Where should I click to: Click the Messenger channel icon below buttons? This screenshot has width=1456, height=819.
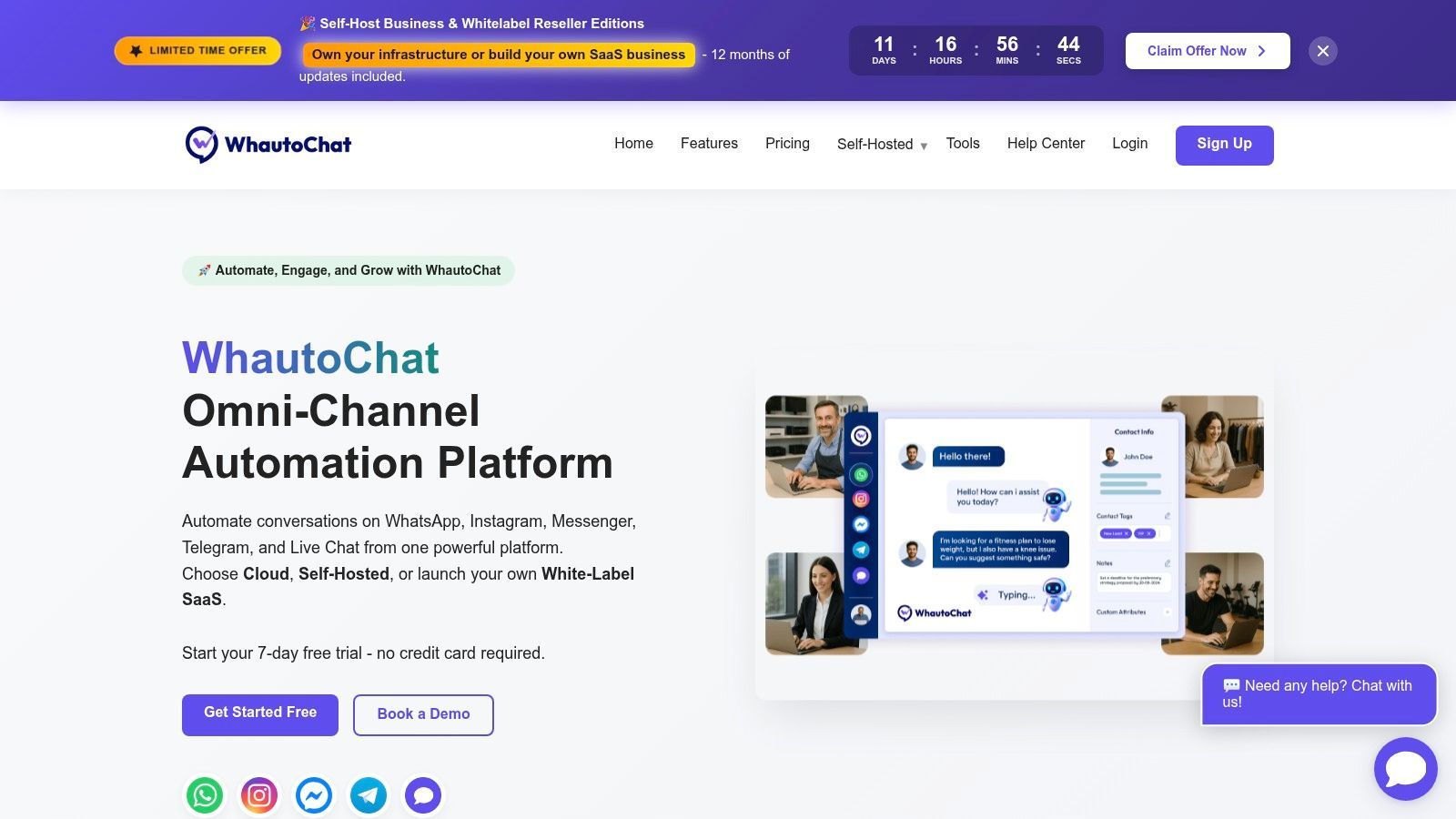click(x=314, y=795)
